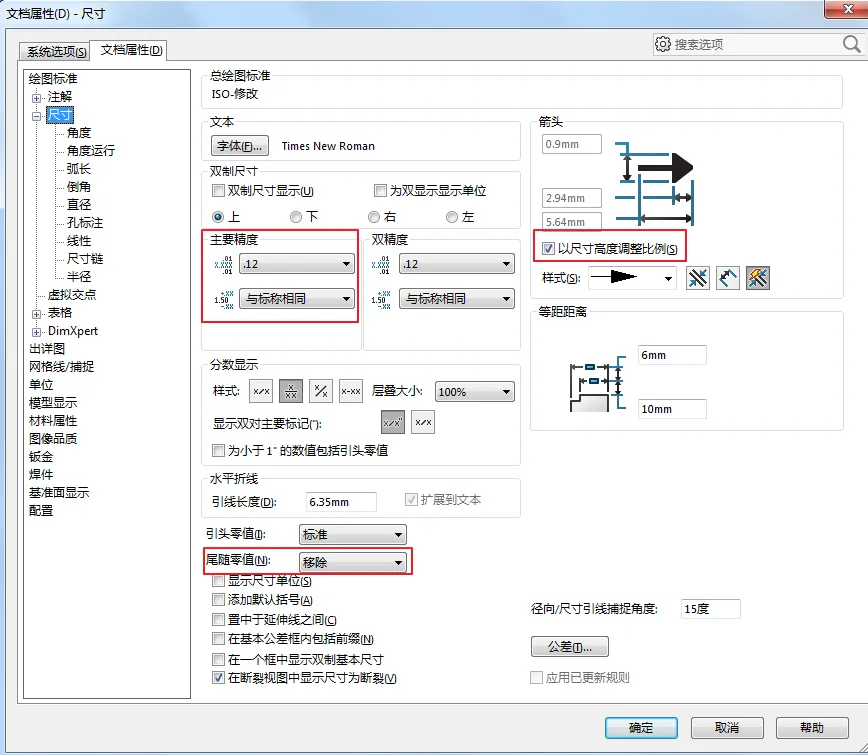Select 单位 in the tree
The width and height of the screenshot is (868, 755).
tap(41, 385)
